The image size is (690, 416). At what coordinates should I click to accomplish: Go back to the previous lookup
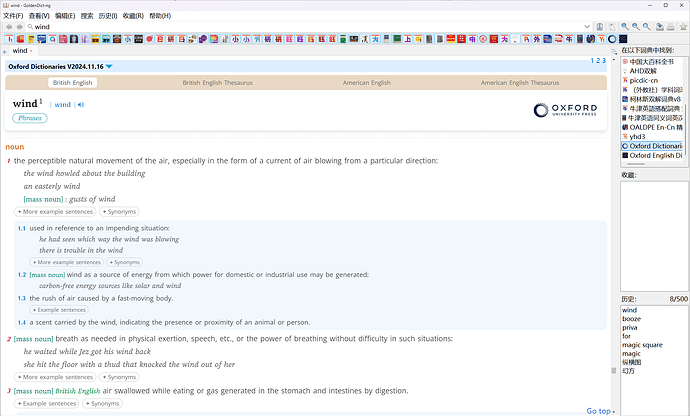[9, 27]
